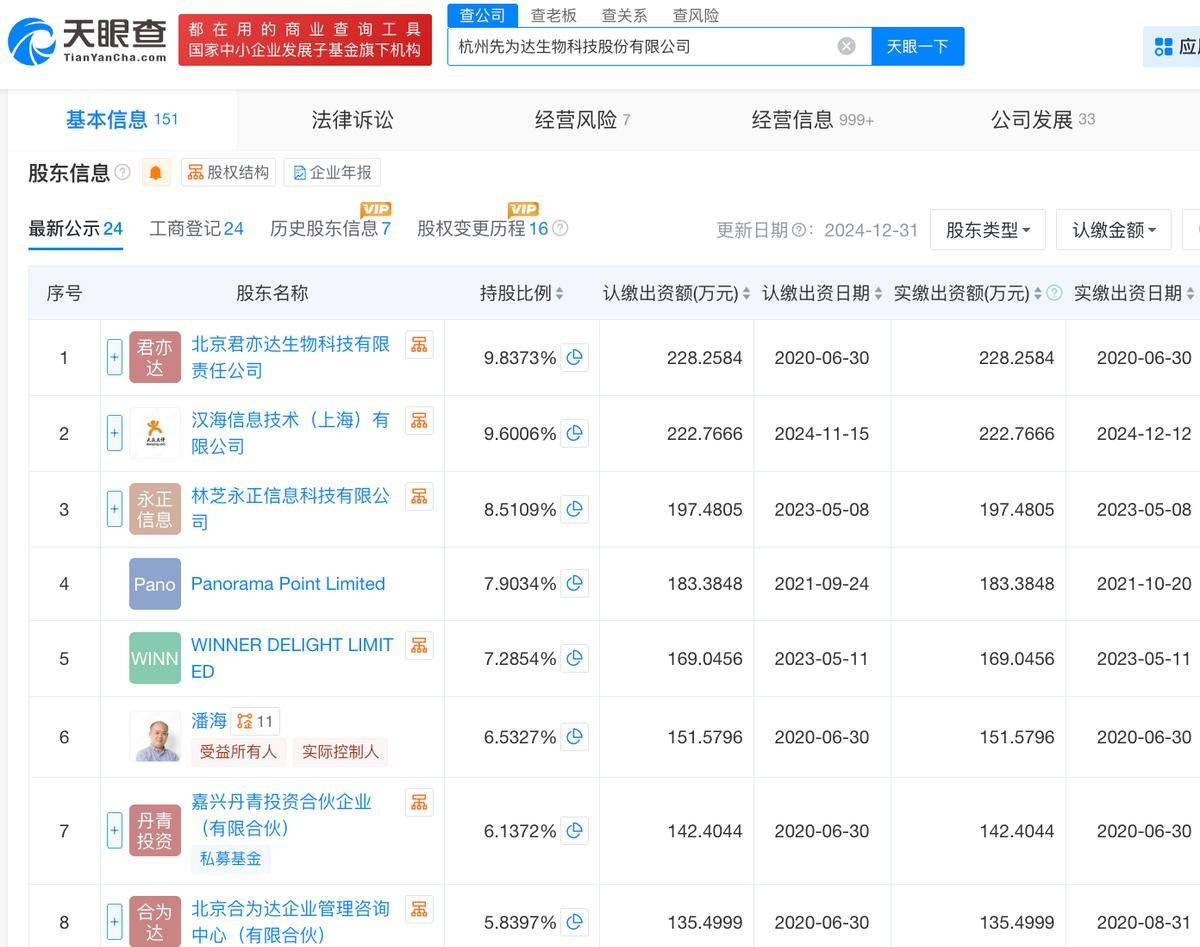Screen dimensions: 1200x947
Task: Click the help icon beside 股东信息
Action: [x=122, y=172]
